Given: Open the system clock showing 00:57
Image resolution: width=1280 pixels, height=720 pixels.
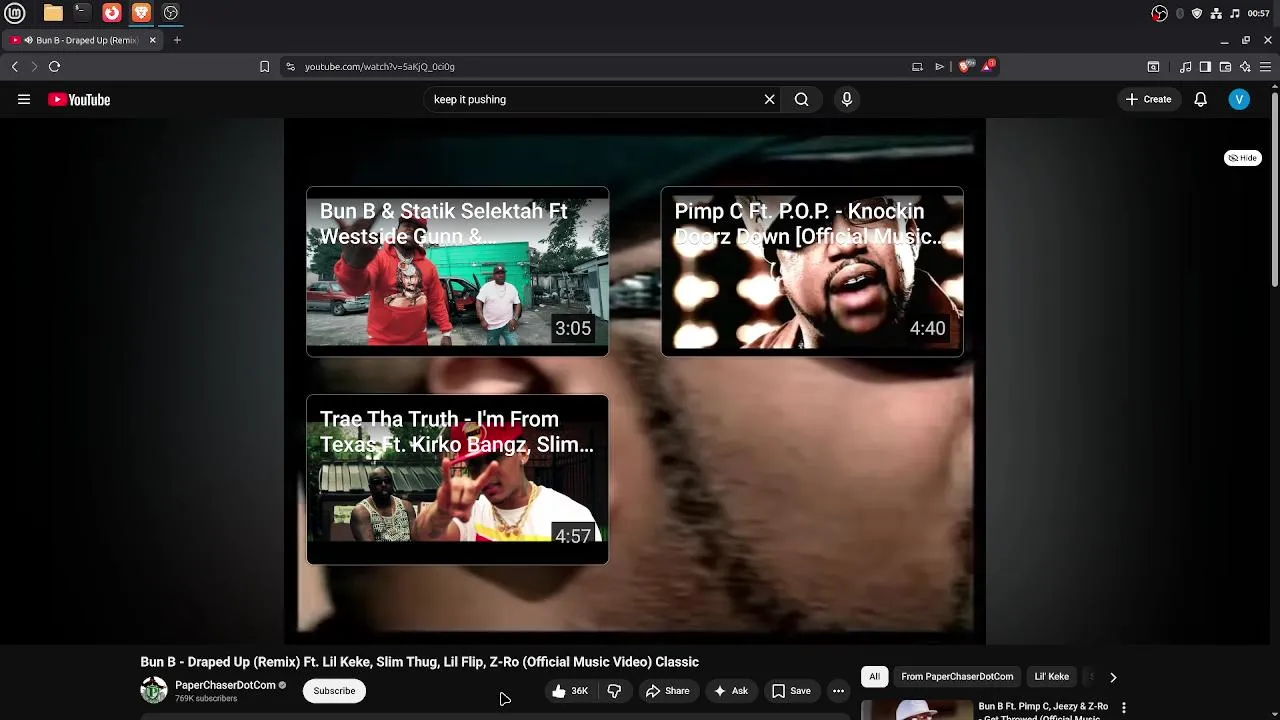Looking at the screenshot, I should coord(1258,13).
